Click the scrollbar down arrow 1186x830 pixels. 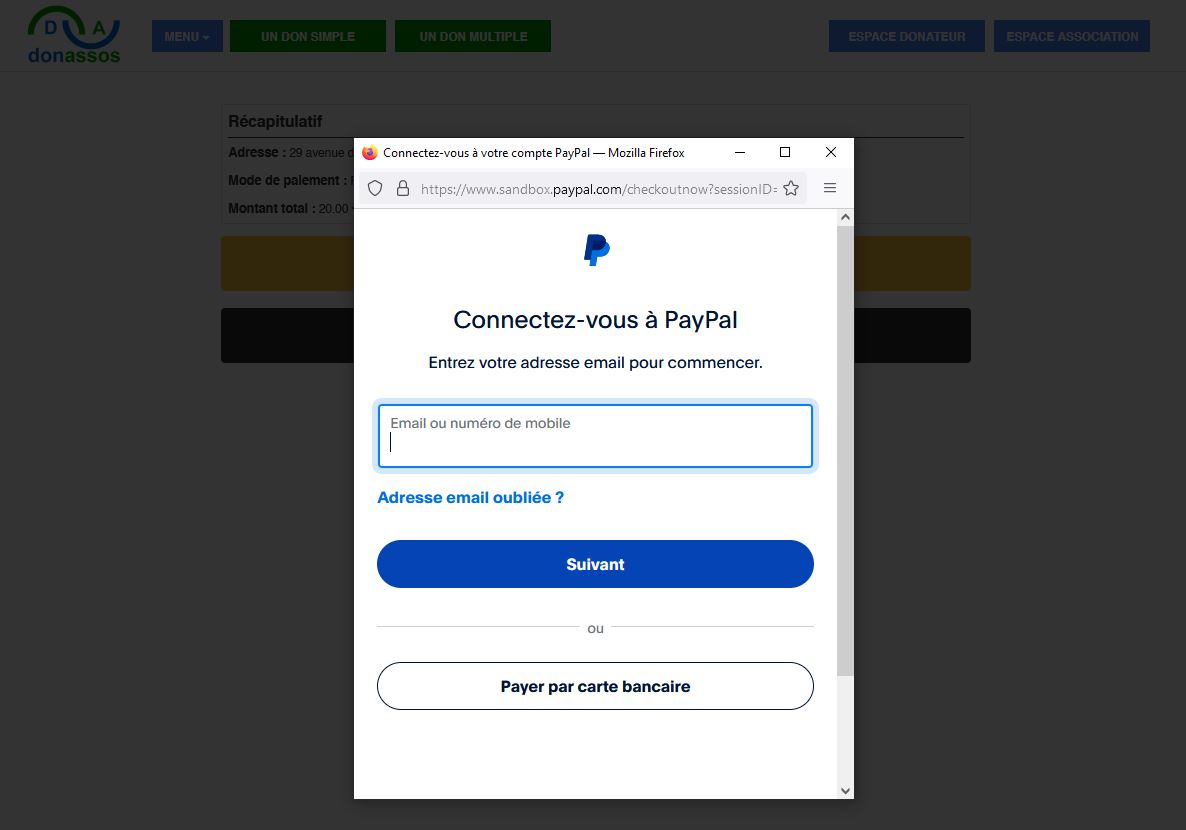(x=845, y=791)
